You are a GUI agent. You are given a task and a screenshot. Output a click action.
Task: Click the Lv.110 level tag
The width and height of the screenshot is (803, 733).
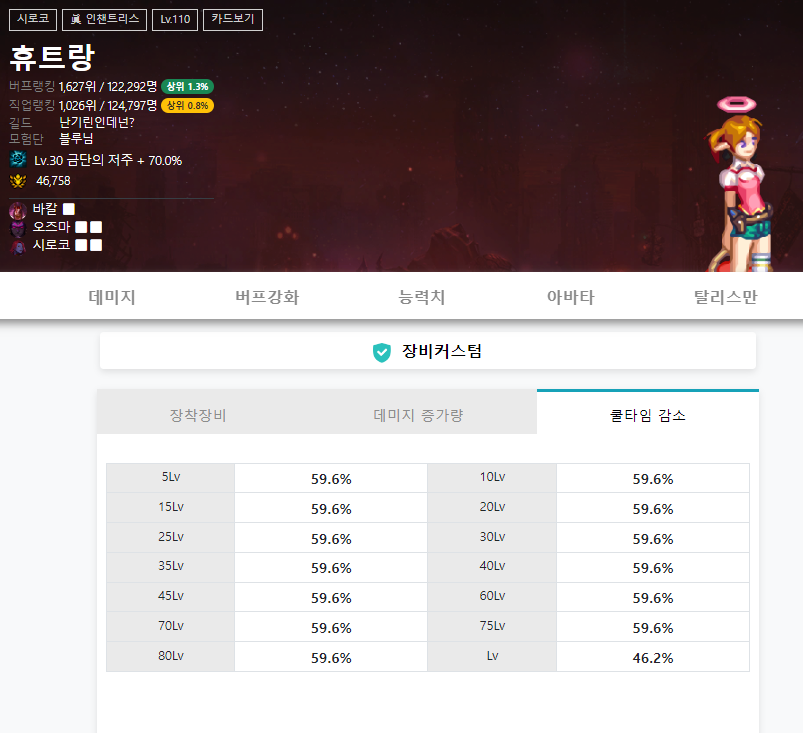pyautogui.click(x=175, y=19)
